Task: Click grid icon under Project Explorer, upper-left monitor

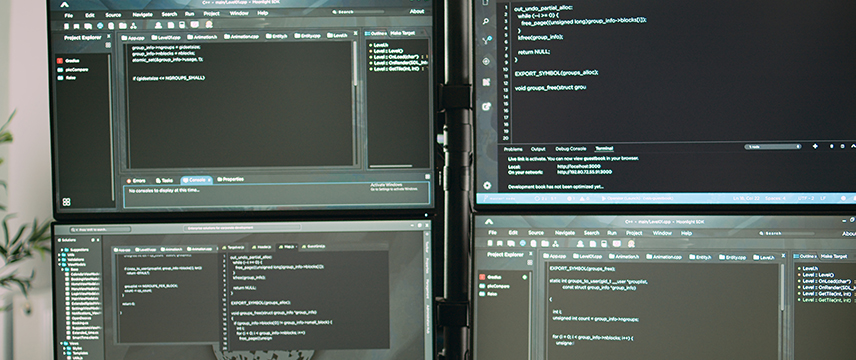Action: tap(67, 202)
